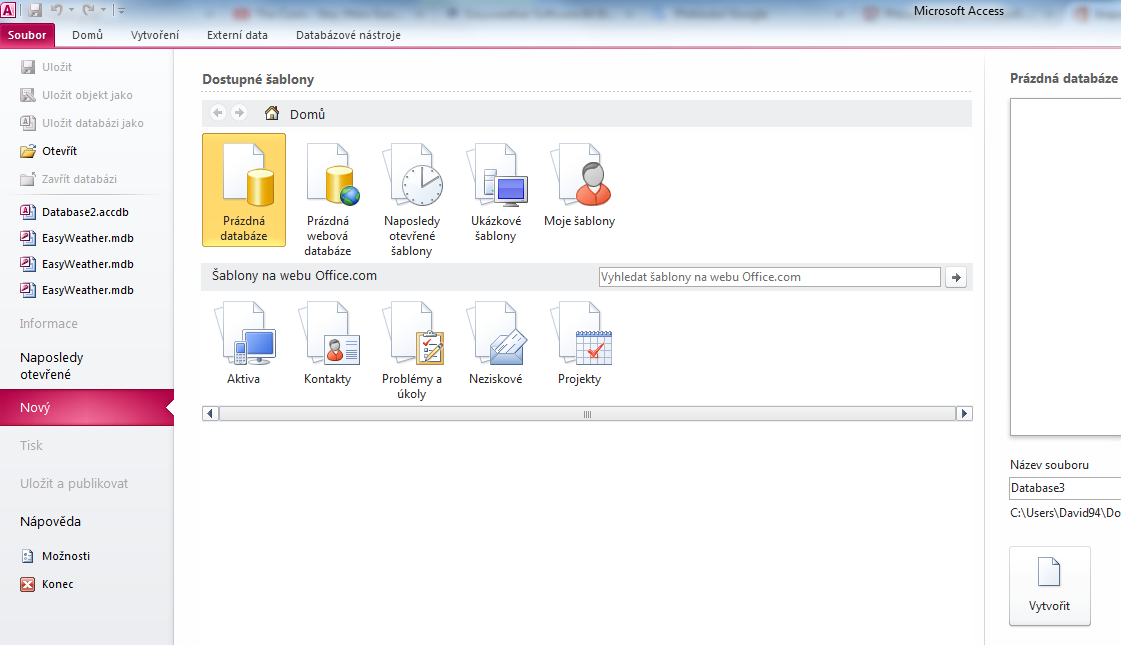Open the Neziskové template category
The width and height of the screenshot is (1121, 645).
point(495,343)
